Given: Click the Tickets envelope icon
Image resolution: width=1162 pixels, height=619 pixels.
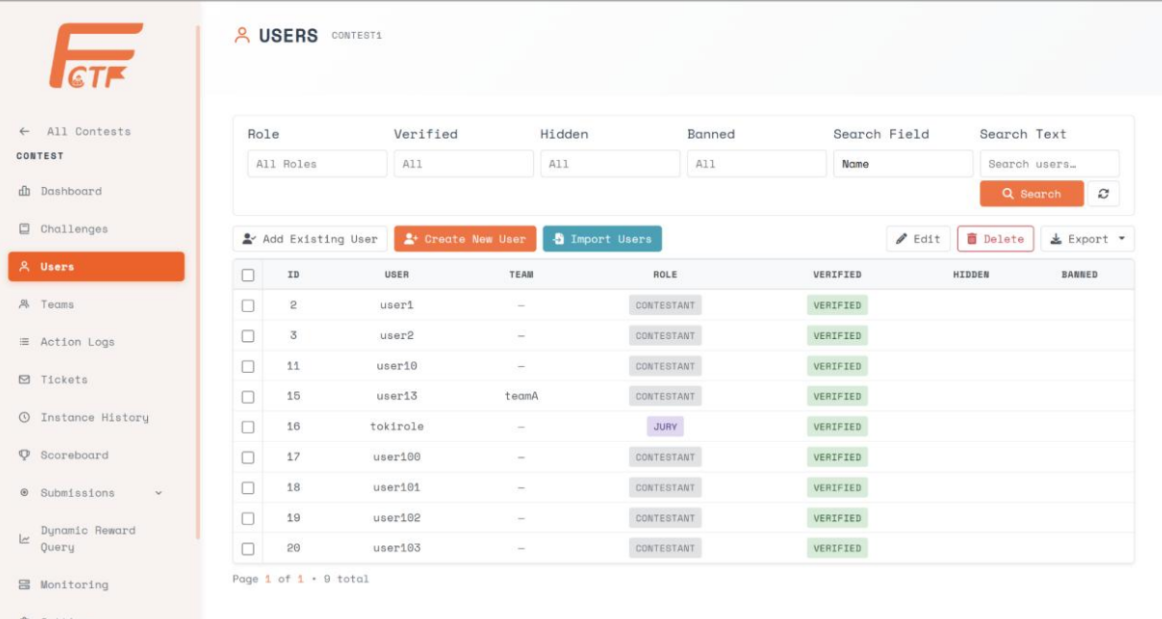Looking at the screenshot, I should 24,380.
